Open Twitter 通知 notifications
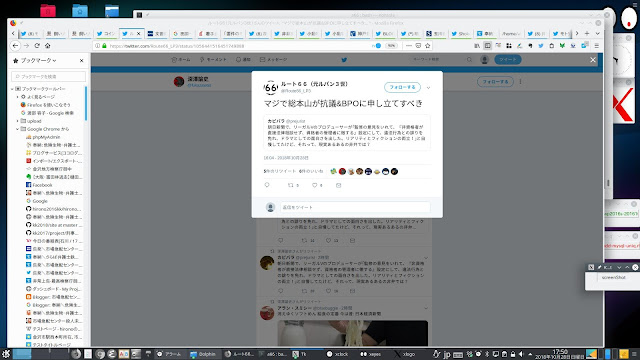This screenshot has height=360, width=640. click(x=243, y=60)
